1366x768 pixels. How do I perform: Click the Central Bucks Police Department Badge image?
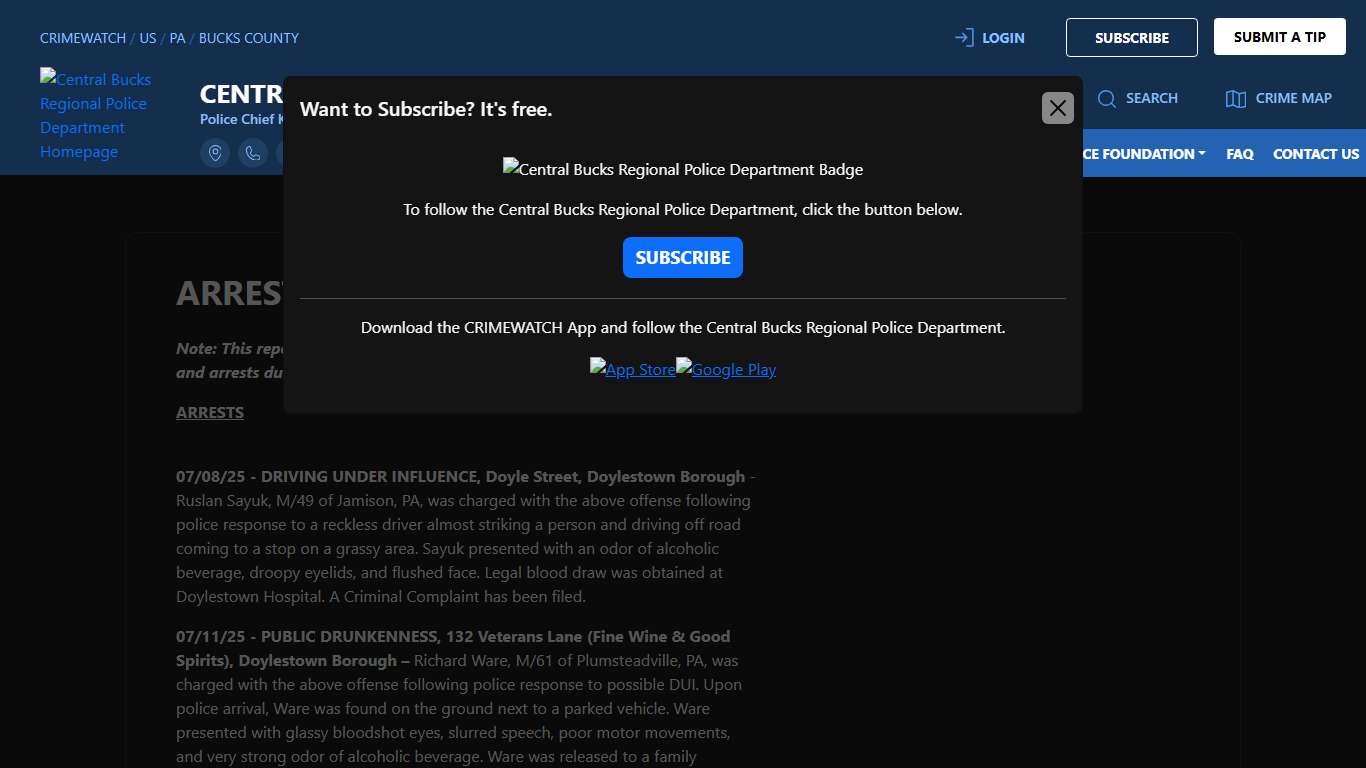682,169
